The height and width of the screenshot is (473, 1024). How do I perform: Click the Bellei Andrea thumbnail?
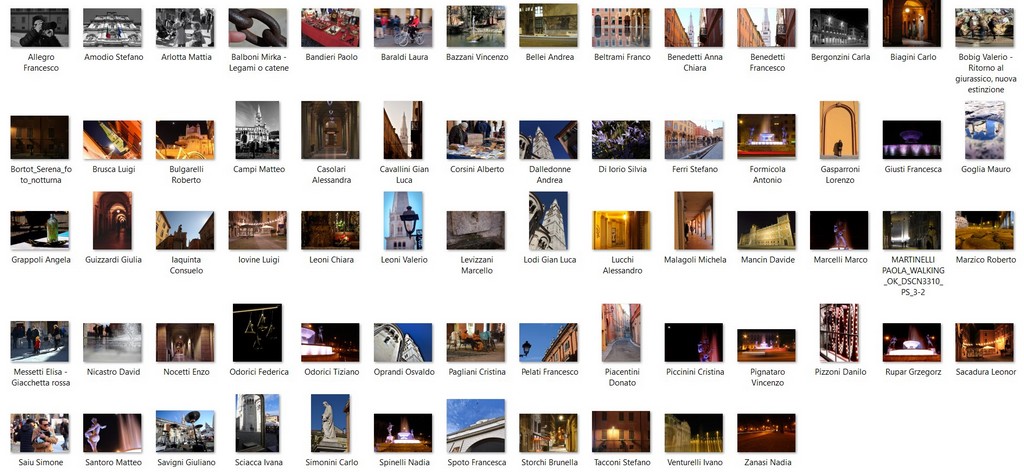tap(549, 25)
